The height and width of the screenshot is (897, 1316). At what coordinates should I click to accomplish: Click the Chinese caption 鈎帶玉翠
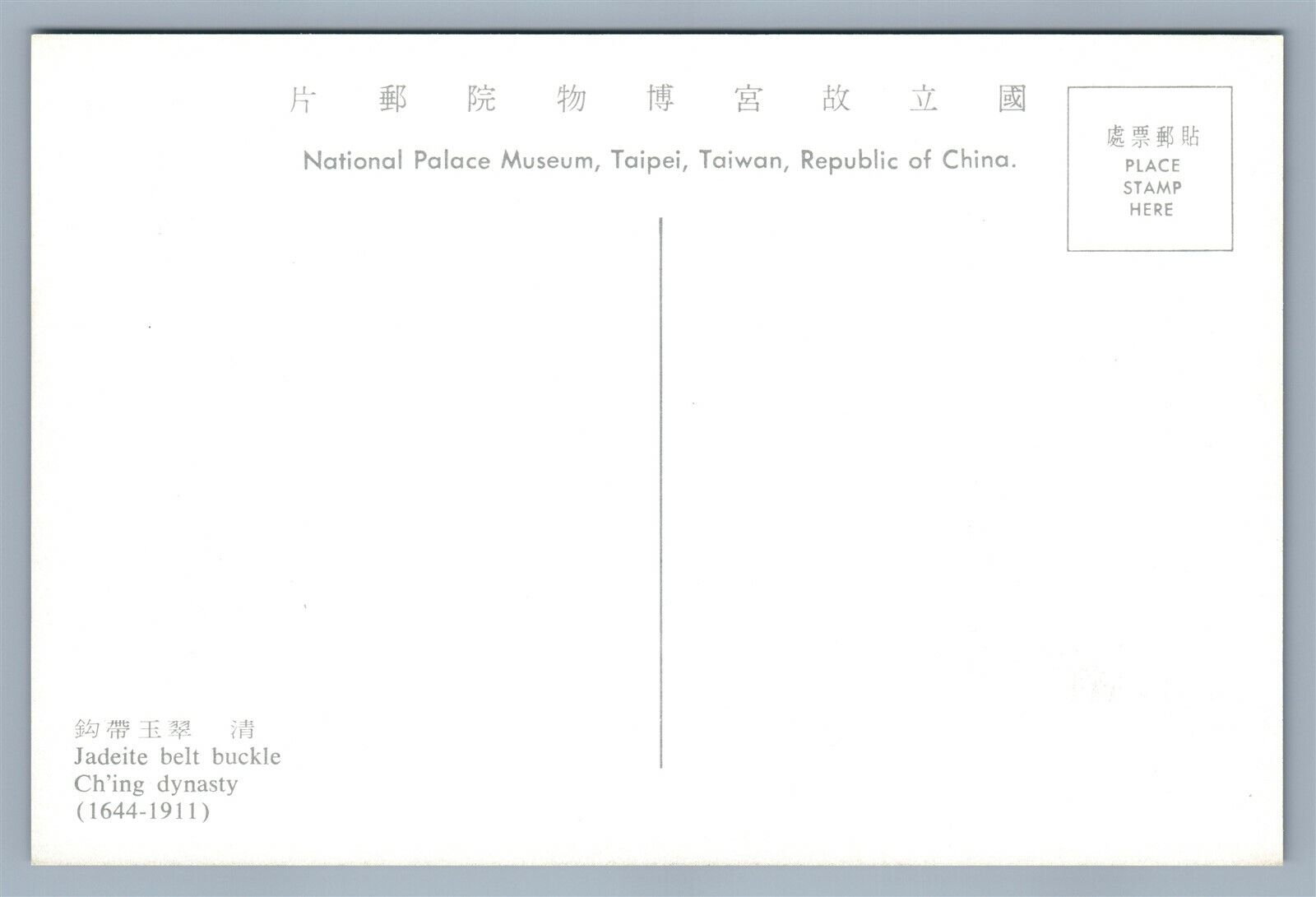coord(133,729)
